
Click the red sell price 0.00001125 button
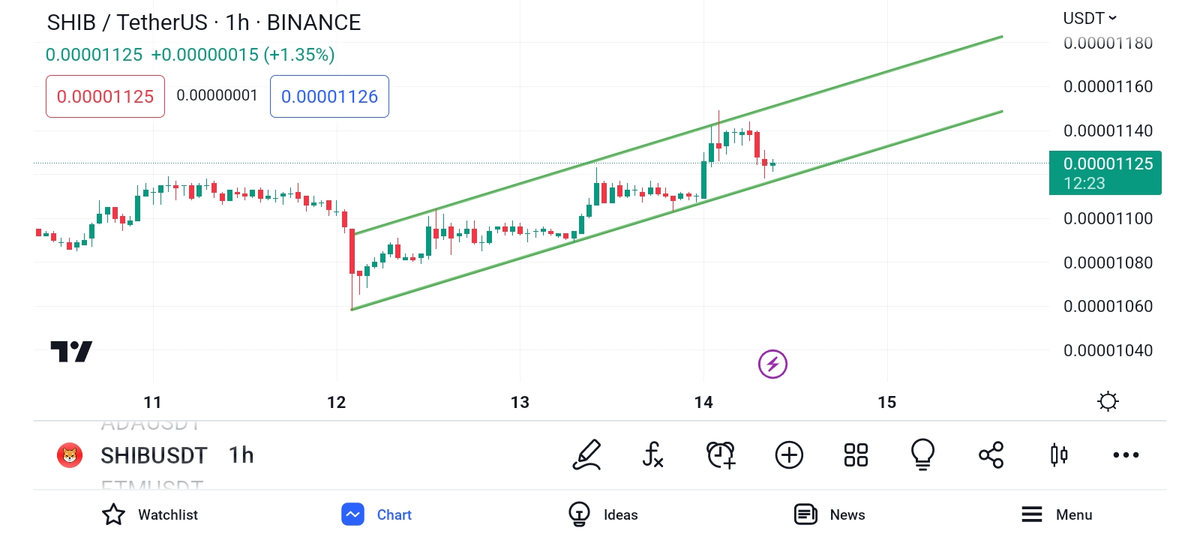click(x=105, y=97)
